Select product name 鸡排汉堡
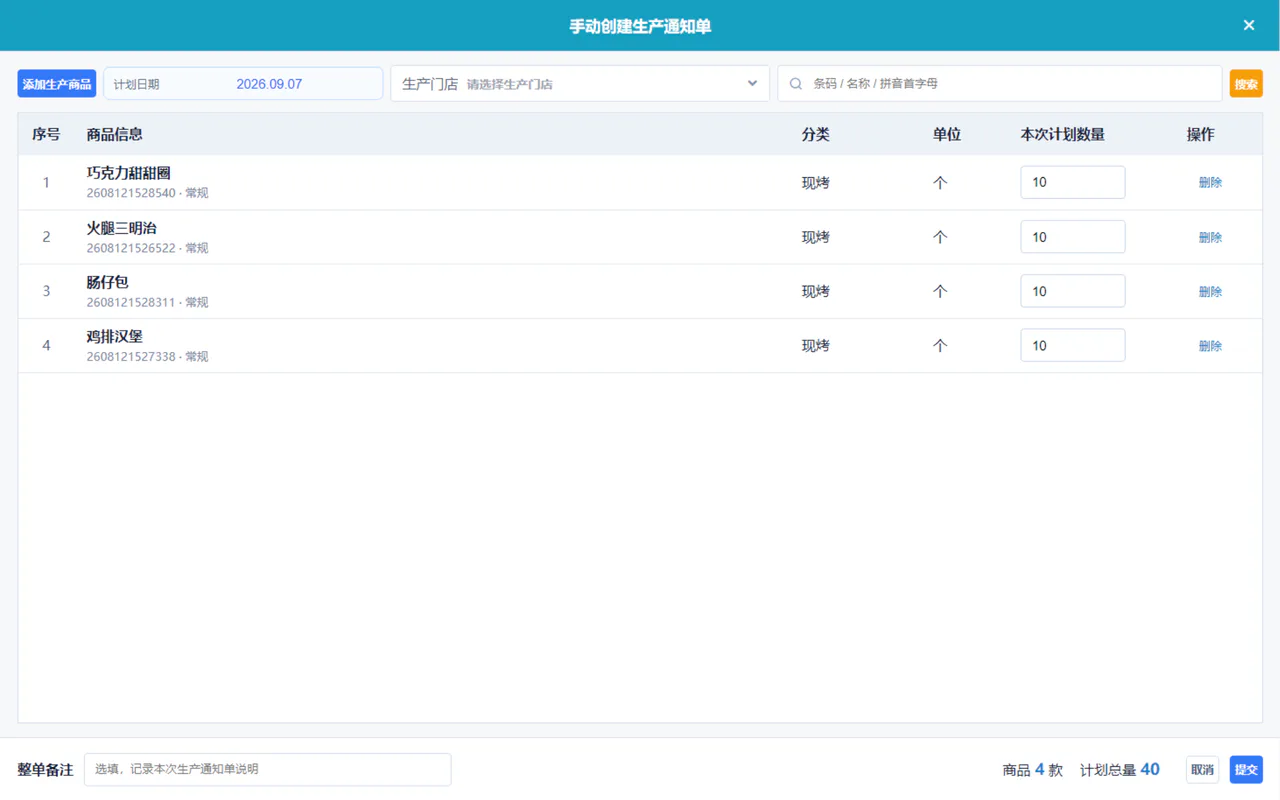Screen dimensions: 1280x800 click(115, 336)
